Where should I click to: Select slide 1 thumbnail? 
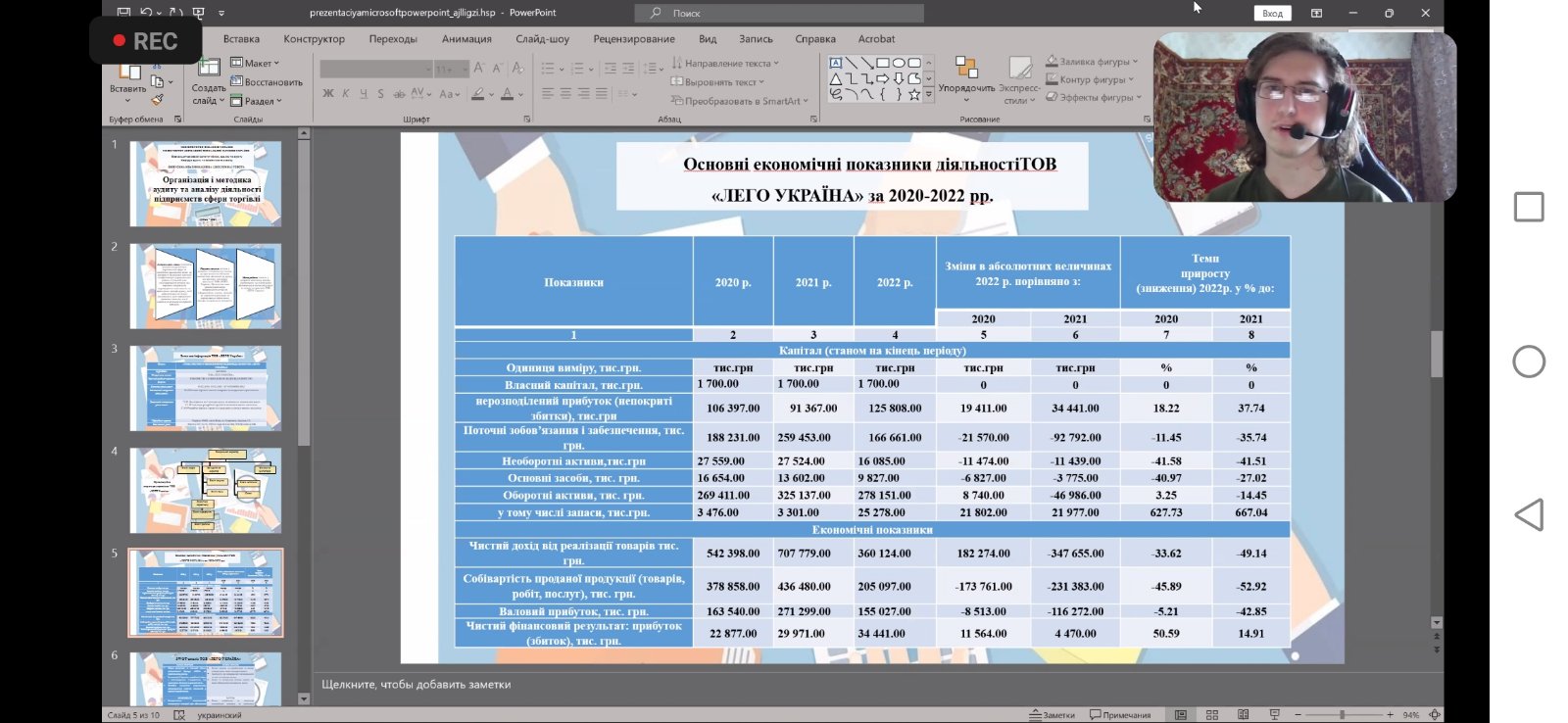pyautogui.click(x=206, y=184)
